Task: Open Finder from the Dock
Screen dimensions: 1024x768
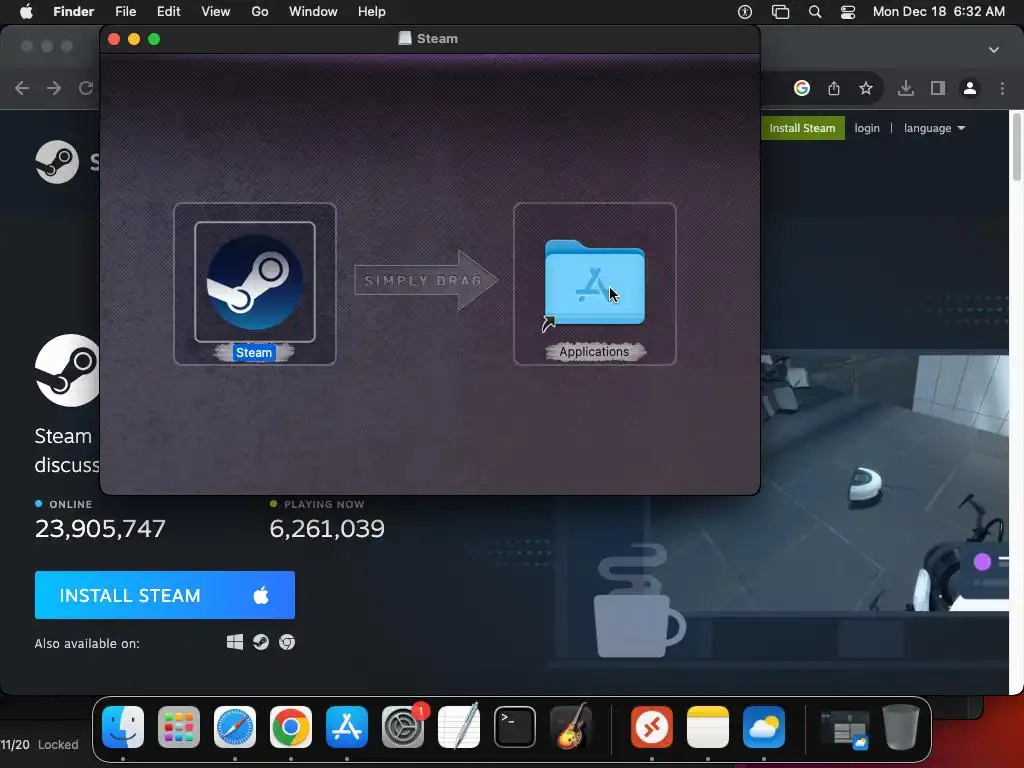Action: (x=123, y=727)
